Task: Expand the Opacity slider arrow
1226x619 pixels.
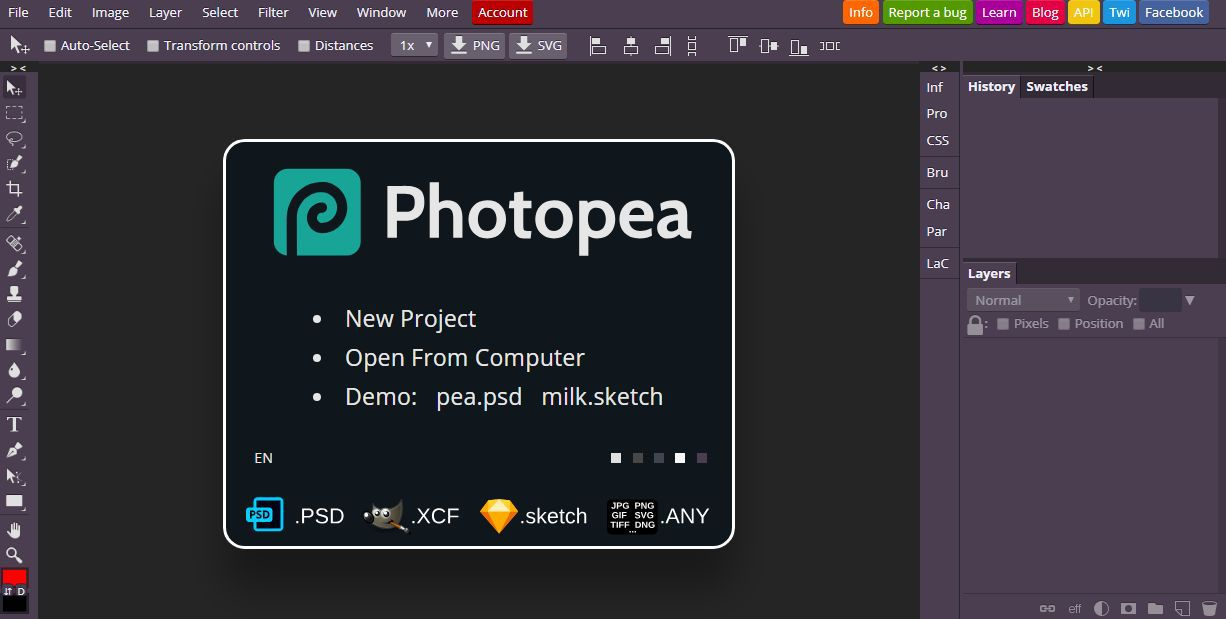Action: coord(1190,300)
